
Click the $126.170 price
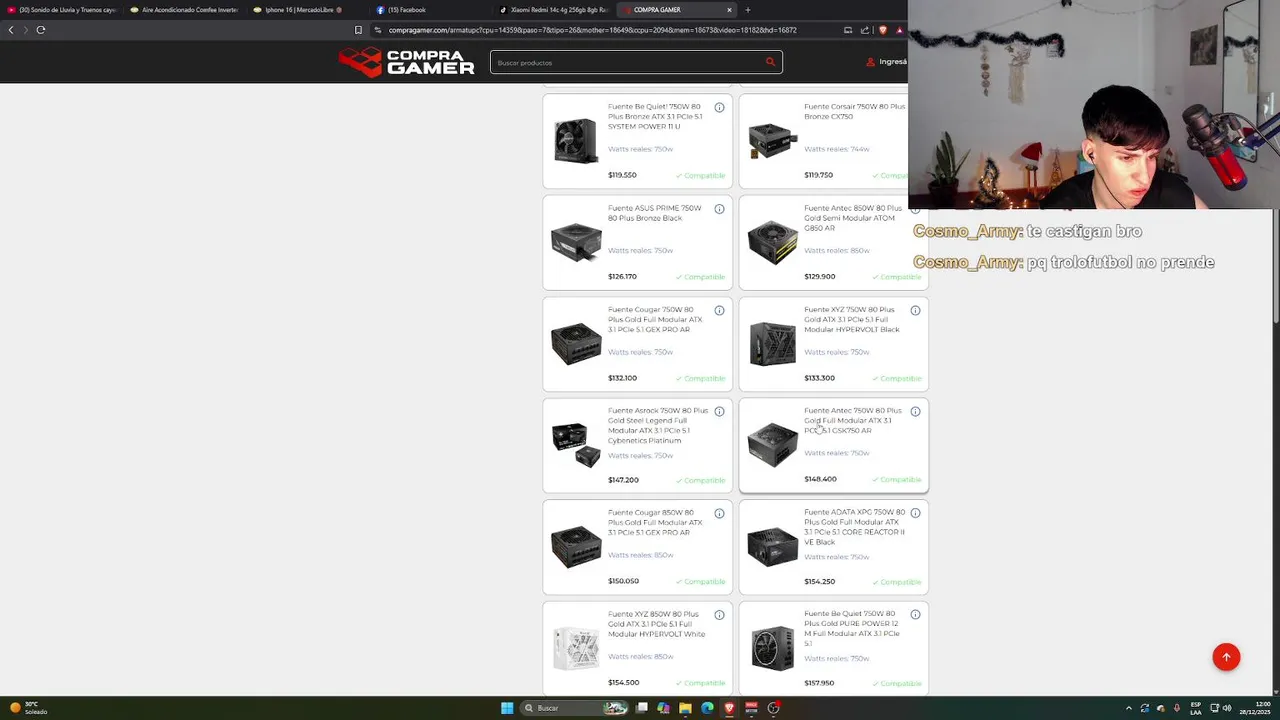pos(622,276)
